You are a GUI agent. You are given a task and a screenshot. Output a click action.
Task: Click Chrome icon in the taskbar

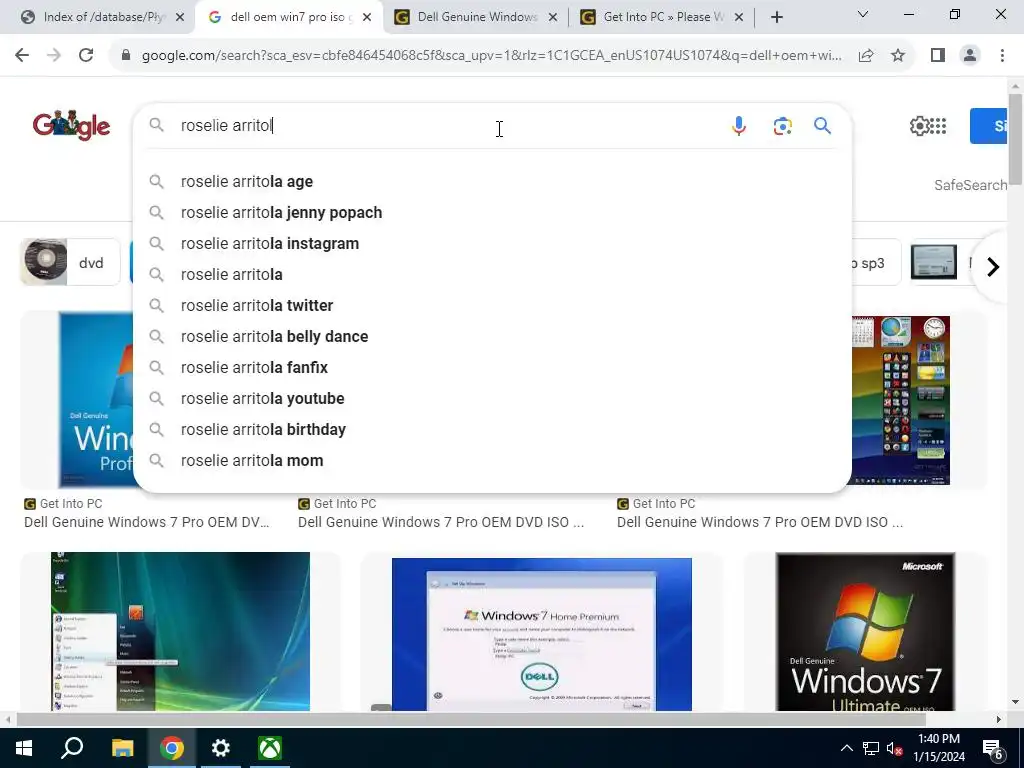tap(172, 748)
